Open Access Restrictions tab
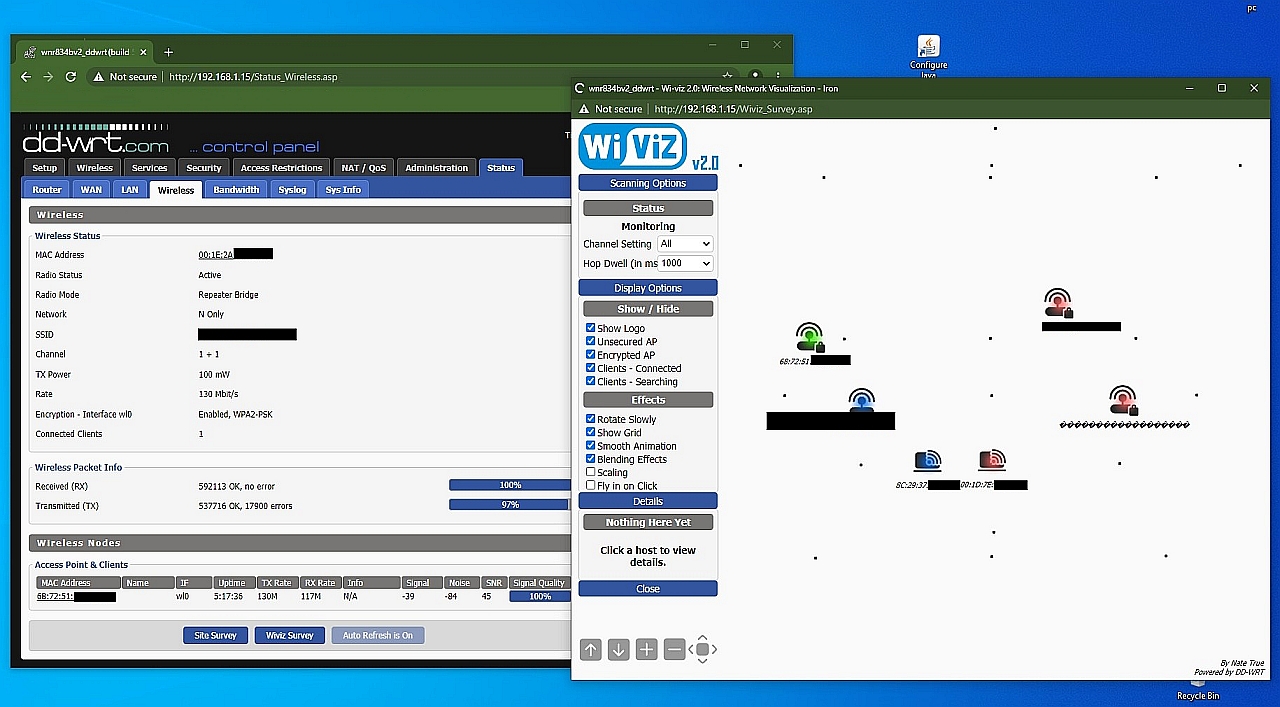 click(x=281, y=168)
